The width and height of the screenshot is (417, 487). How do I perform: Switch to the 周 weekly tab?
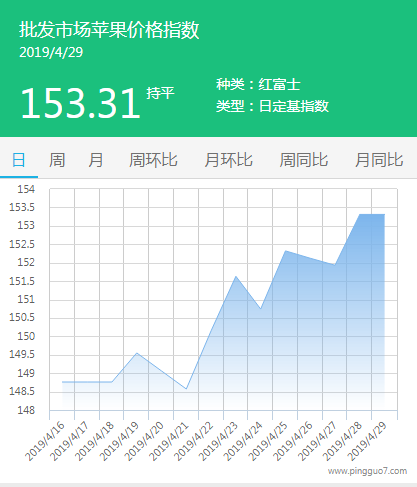click(x=57, y=160)
